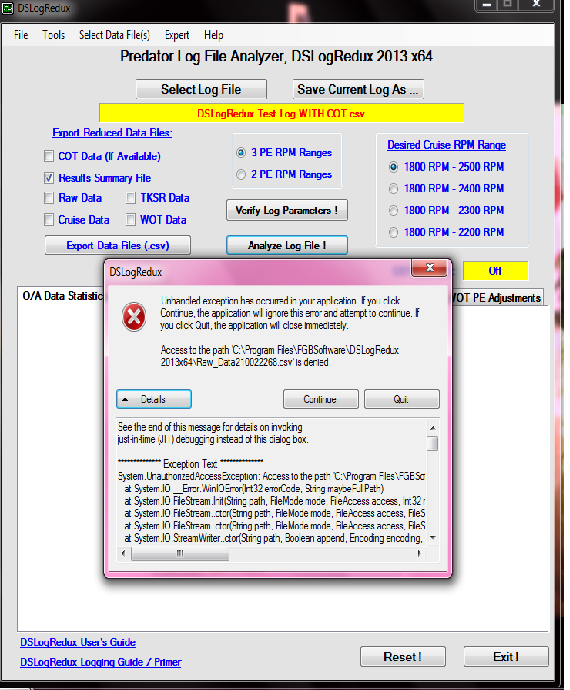
Task: Open the DSLogRedux User's Guide link
Action: tap(78, 642)
